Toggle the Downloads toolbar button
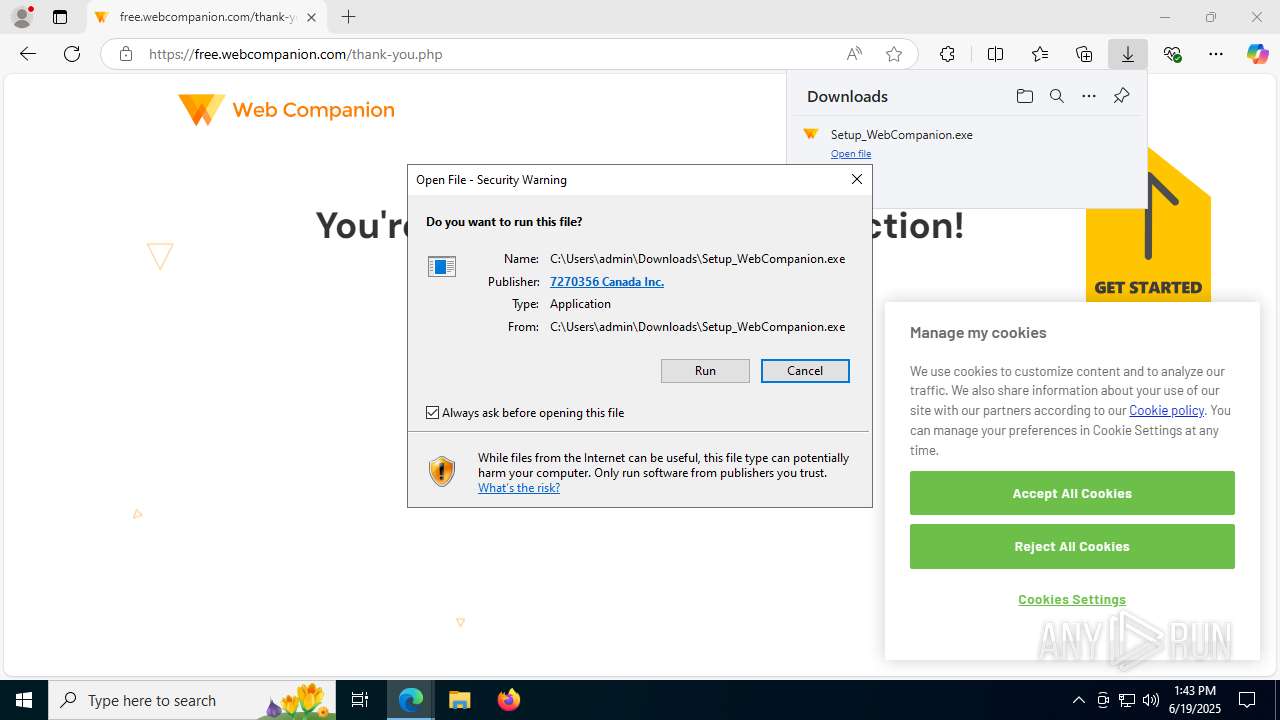Screen dimensions: 1280x720 tap(1128, 54)
